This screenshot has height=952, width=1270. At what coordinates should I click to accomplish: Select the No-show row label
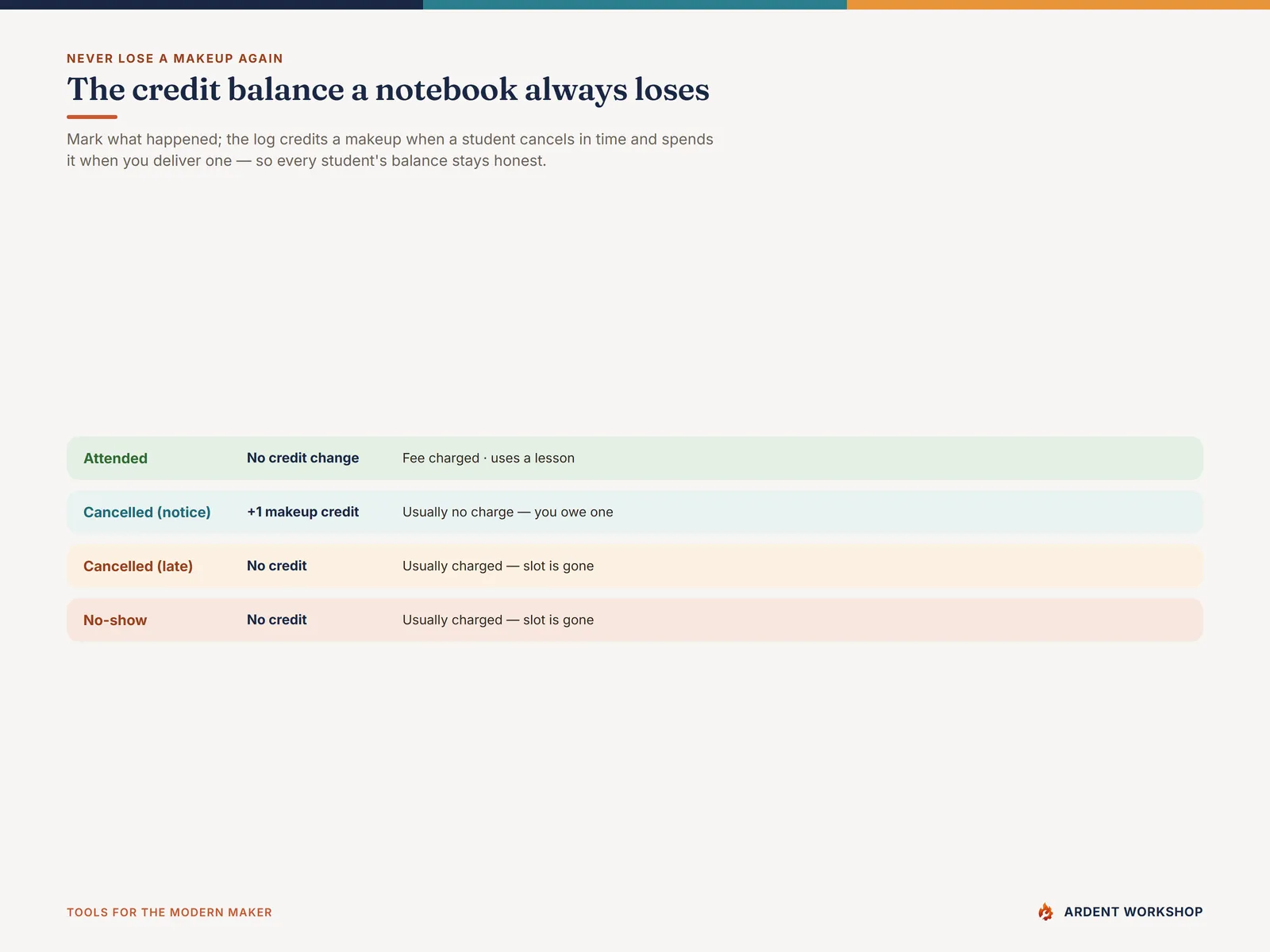coord(115,620)
